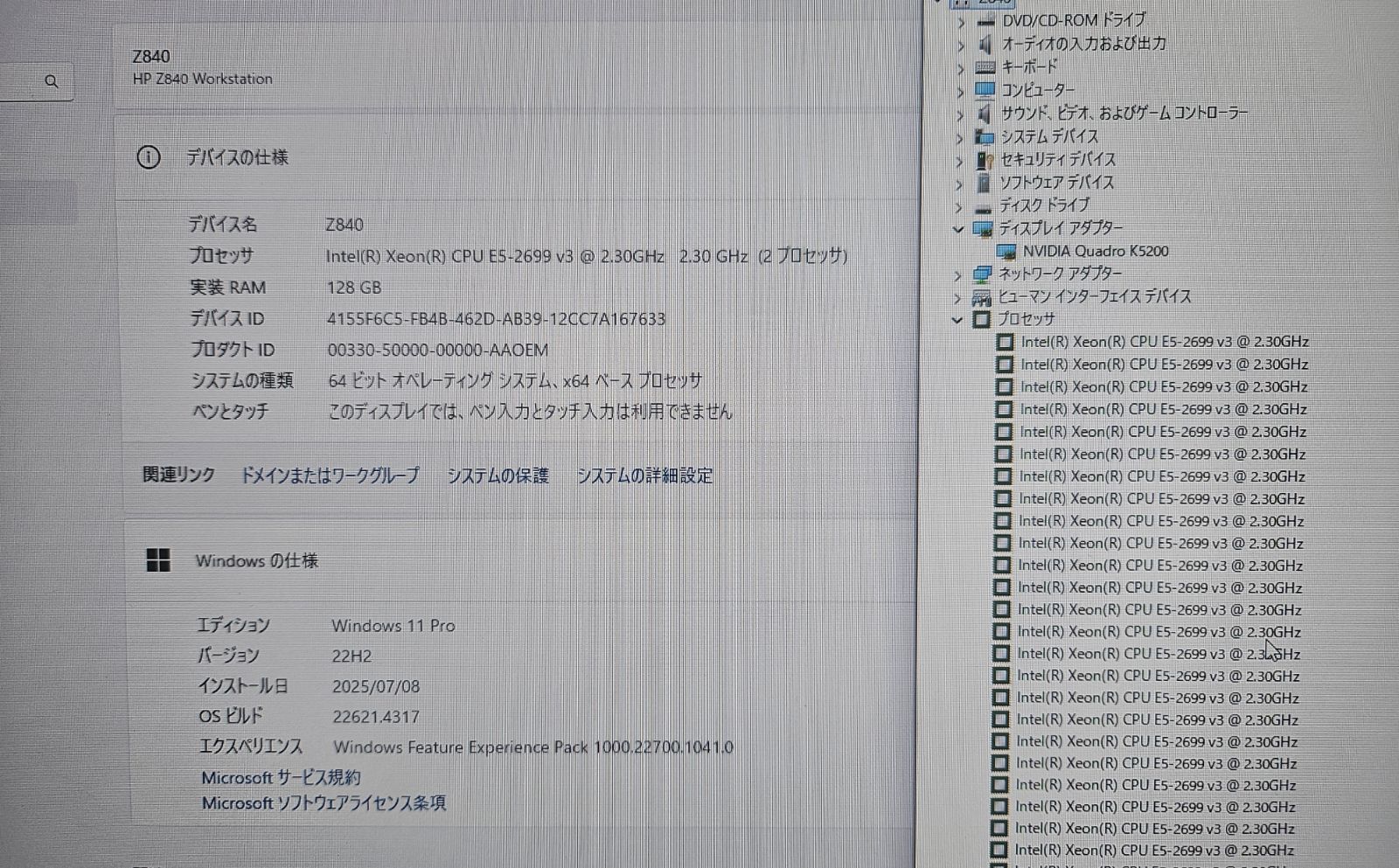The height and width of the screenshot is (868, 1399).
Task: Select the first Xeon E5-2699 v3 processor entry
Action: click(x=1165, y=342)
